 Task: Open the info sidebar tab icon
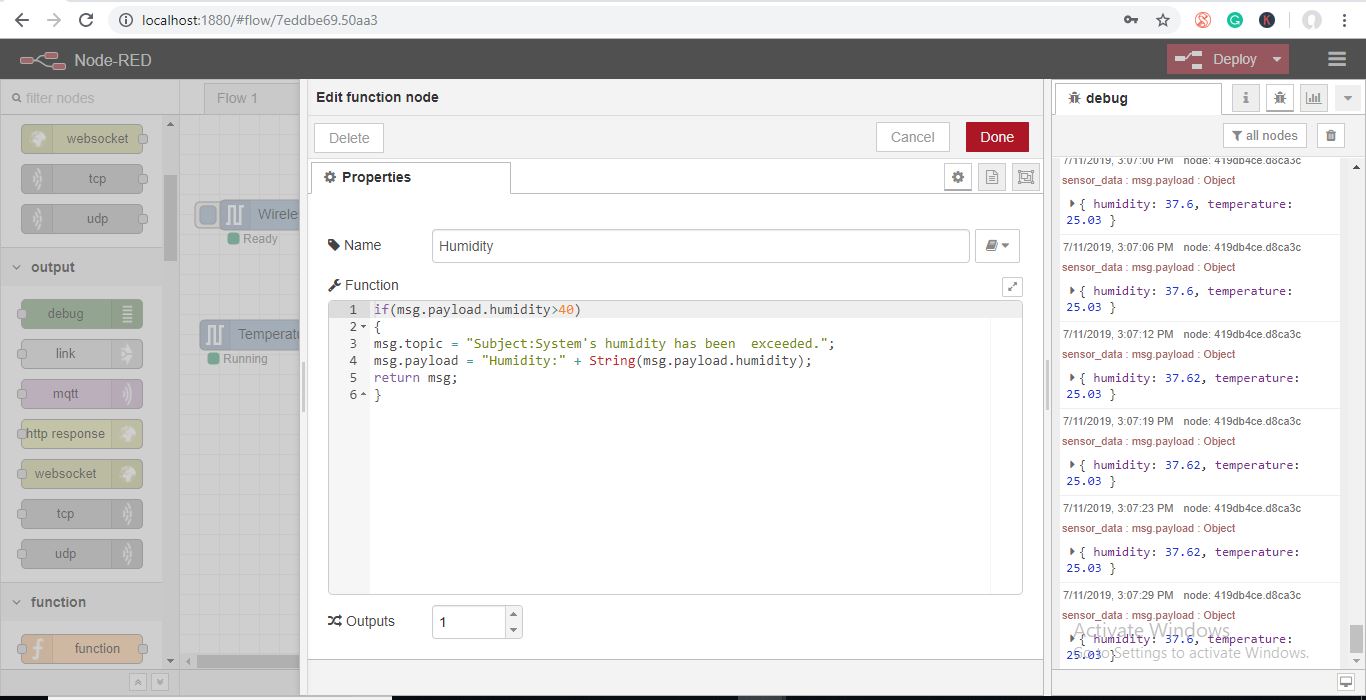[x=1245, y=98]
